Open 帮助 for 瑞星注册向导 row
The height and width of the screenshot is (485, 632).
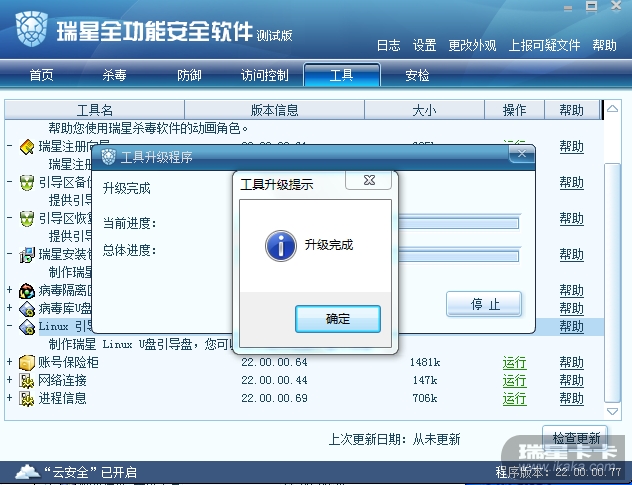click(x=572, y=147)
